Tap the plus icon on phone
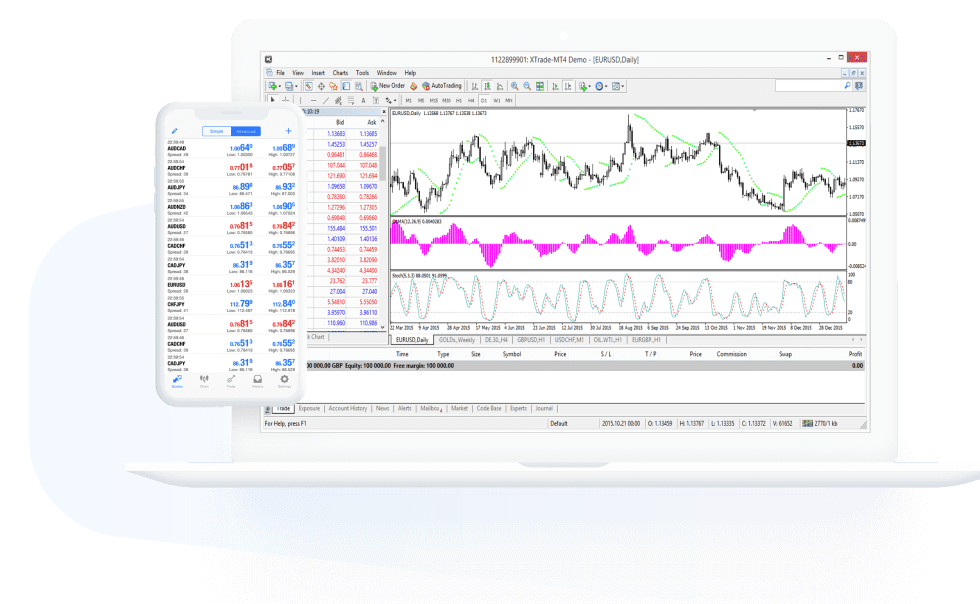The width and height of the screenshot is (980, 604). (x=288, y=131)
